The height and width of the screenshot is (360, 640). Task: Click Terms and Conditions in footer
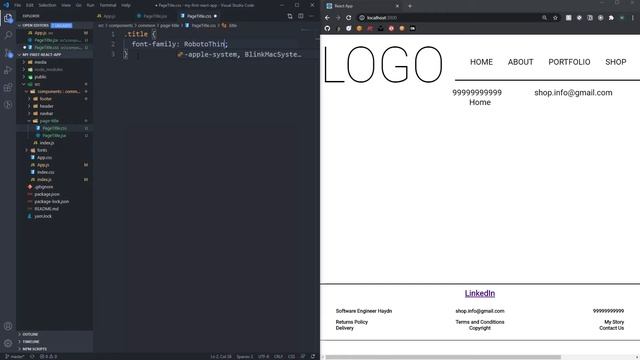480,322
